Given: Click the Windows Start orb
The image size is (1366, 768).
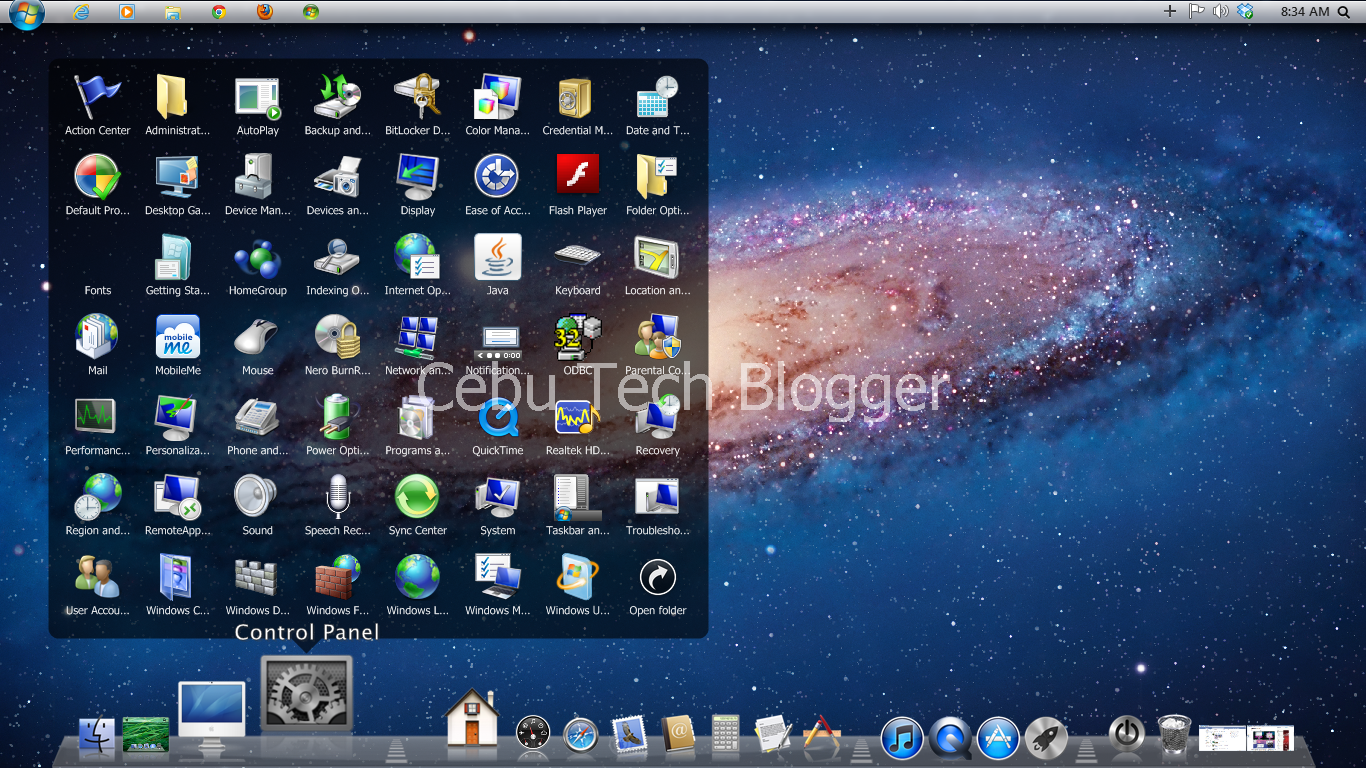Looking at the screenshot, I should [x=27, y=14].
